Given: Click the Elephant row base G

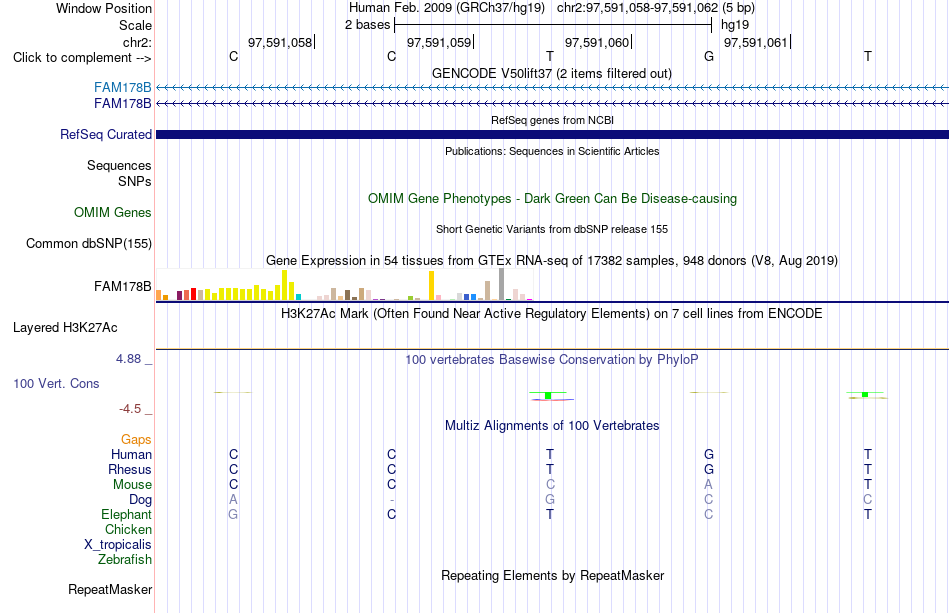Looking at the screenshot, I should tap(233, 514).
